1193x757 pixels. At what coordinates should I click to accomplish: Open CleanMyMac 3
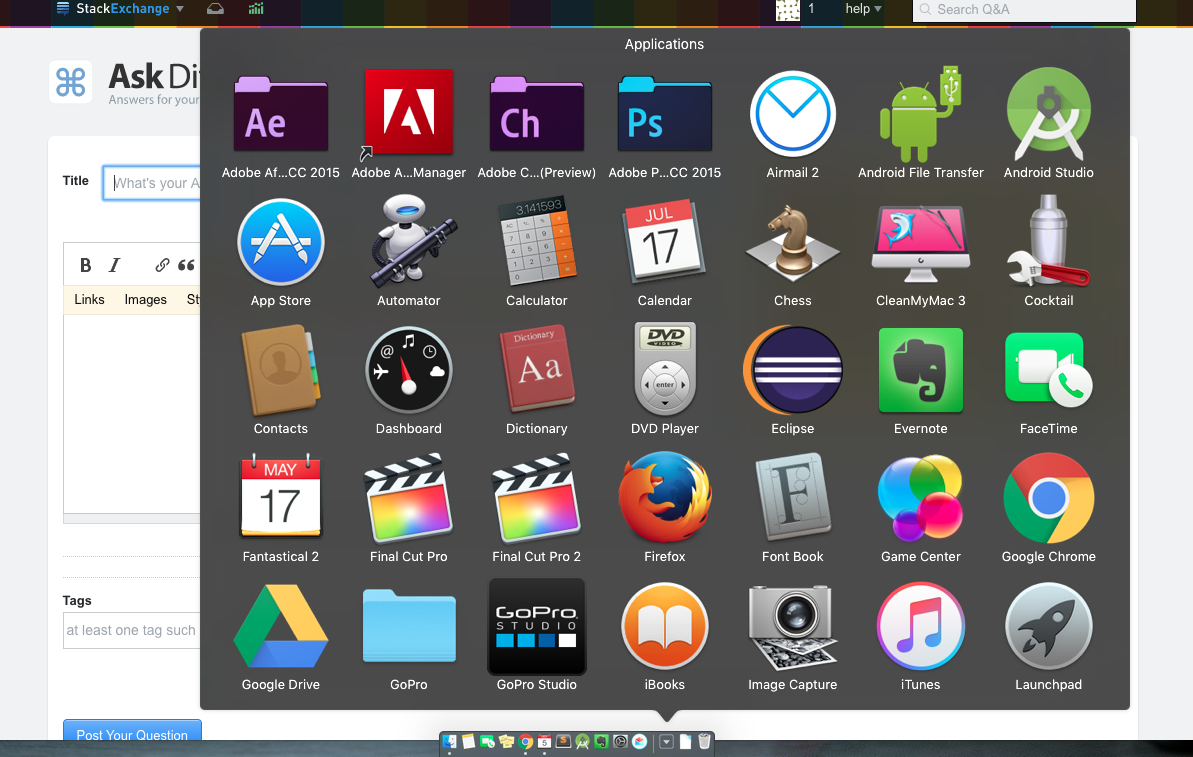coord(920,241)
